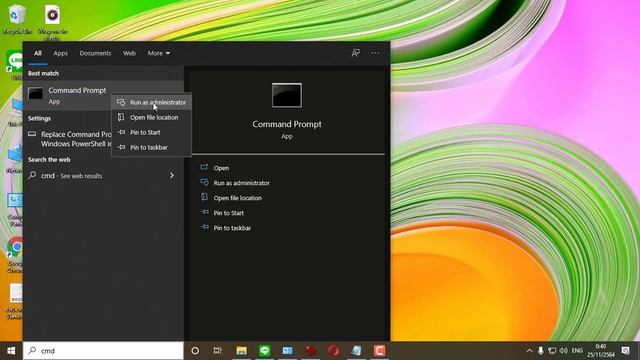Click the large Command Prompt preview icon
This screenshot has width=640, height=360.
[x=287, y=95]
